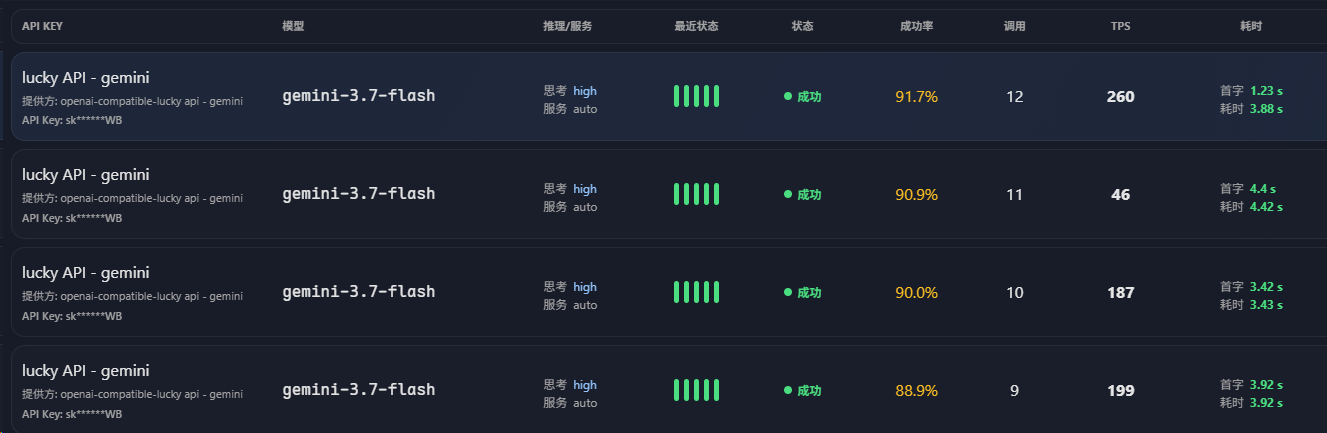
Task: Click the green 成功 status in the 199 TPS row
Action: click(x=802, y=391)
